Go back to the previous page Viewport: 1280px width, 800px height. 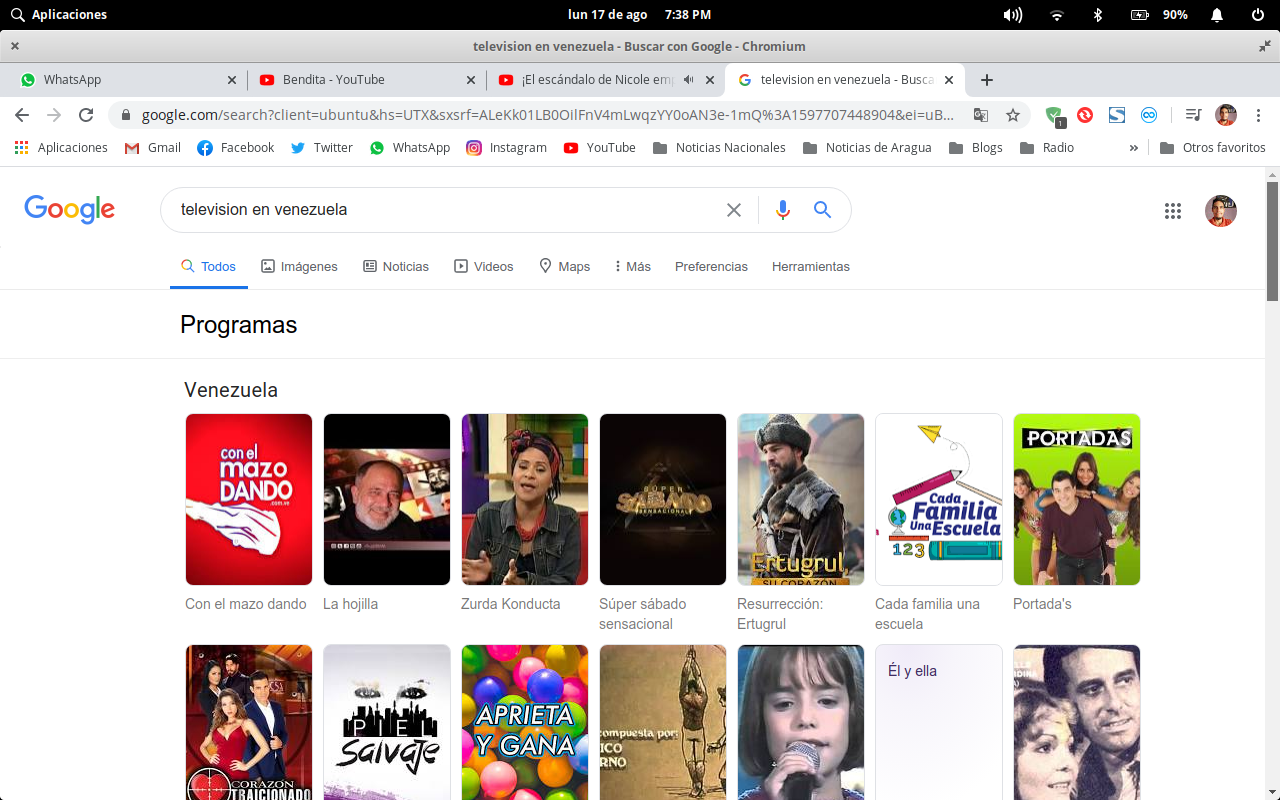(x=22, y=115)
